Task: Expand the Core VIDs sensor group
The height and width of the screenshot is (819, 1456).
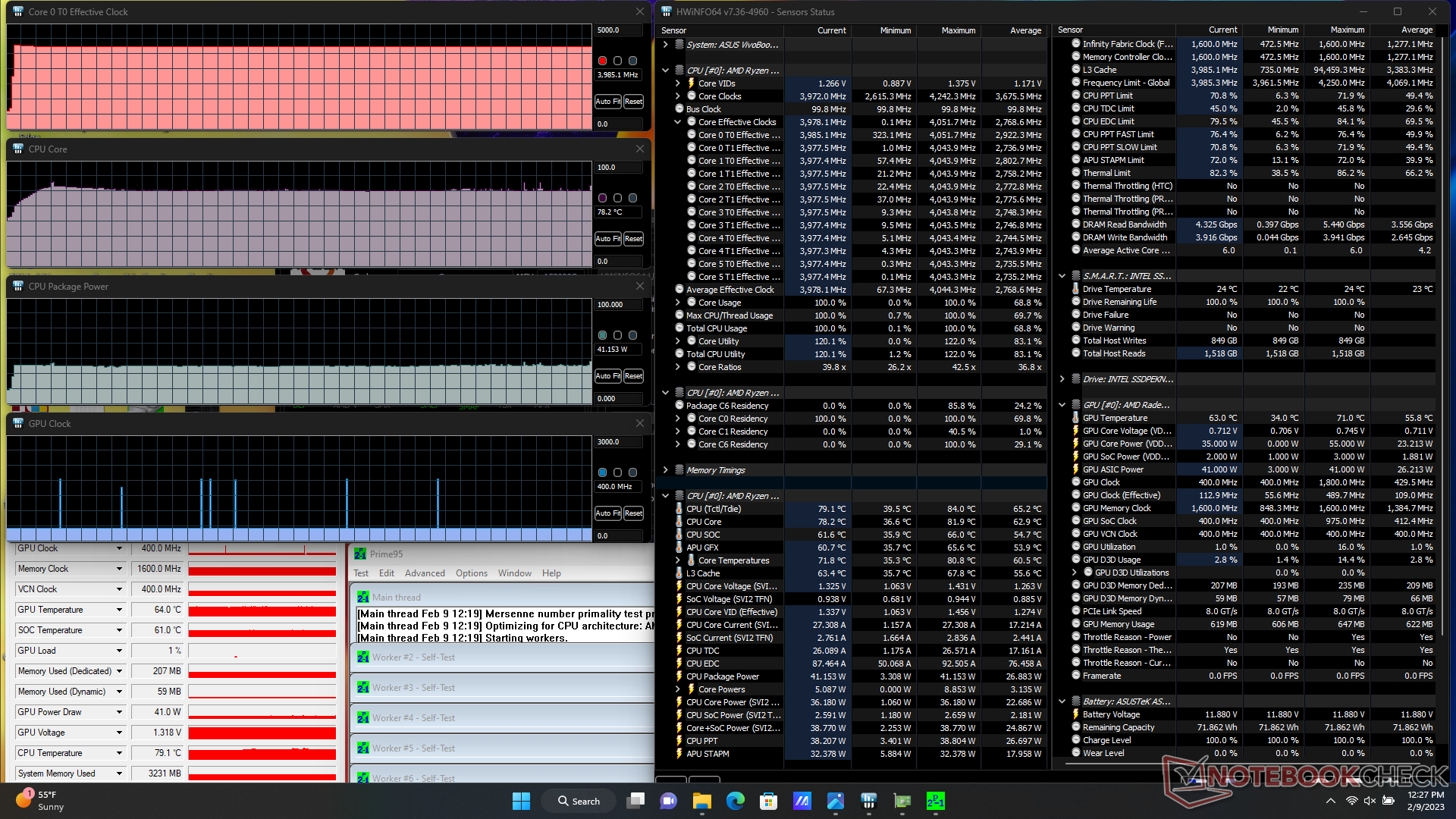Action: pos(678,83)
